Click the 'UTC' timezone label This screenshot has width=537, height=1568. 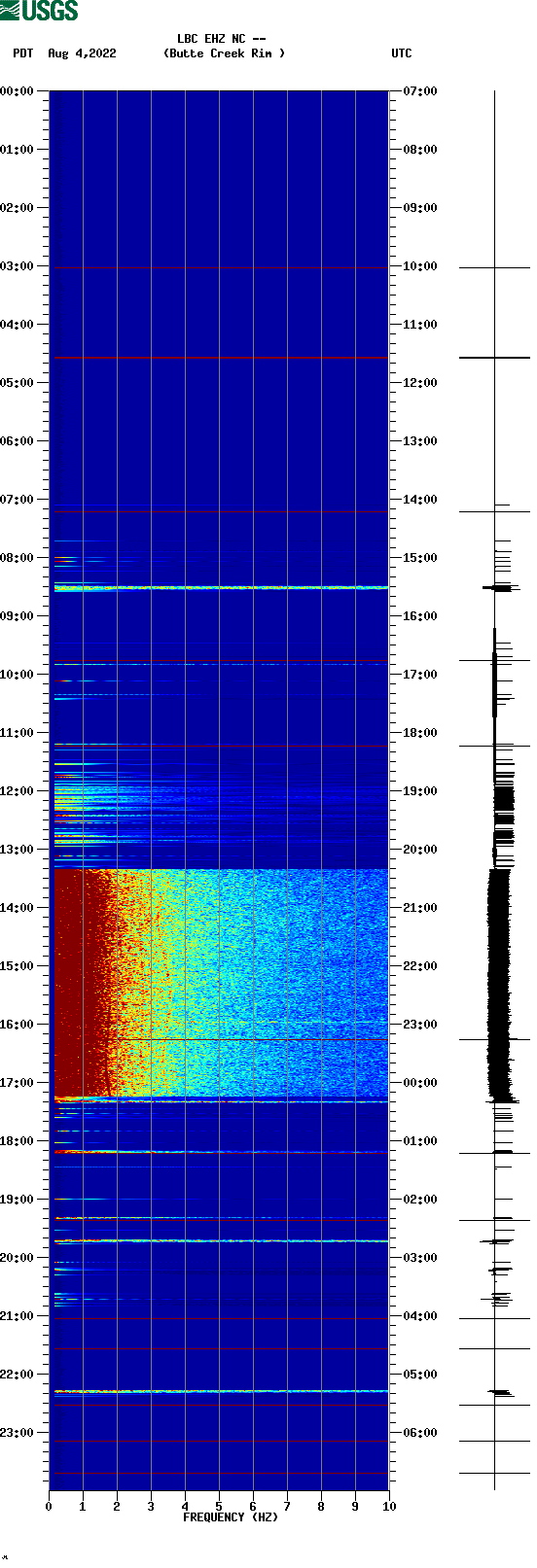click(x=402, y=53)
